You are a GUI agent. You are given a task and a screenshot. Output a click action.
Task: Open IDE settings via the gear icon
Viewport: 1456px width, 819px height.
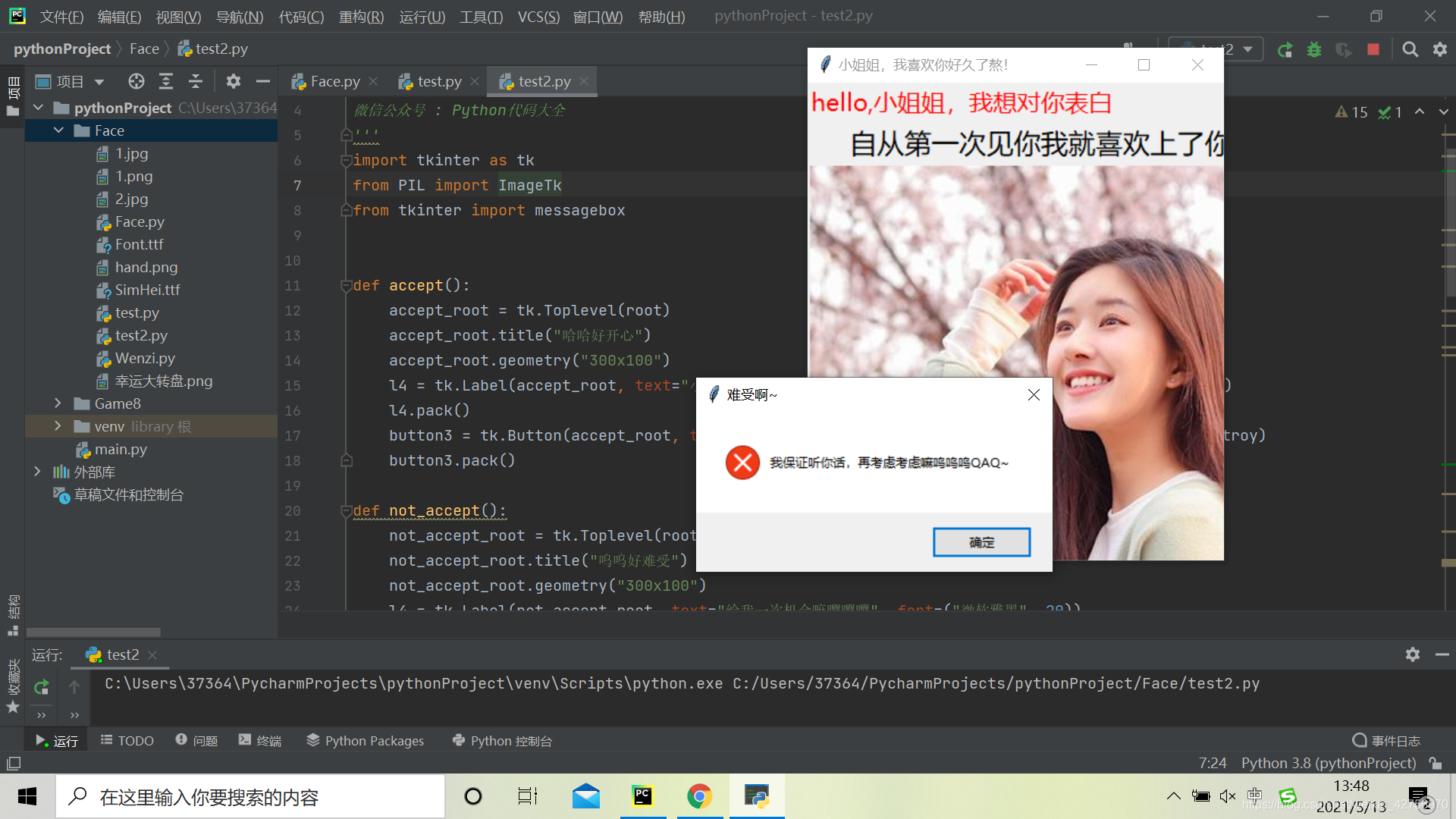coord(1439,49)
